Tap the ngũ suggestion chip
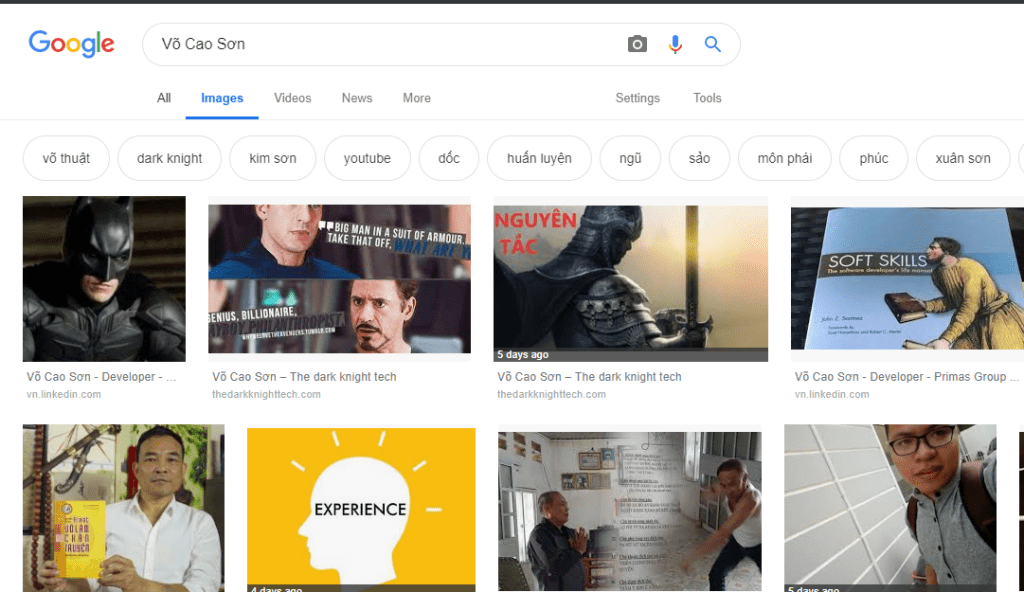Screen dimensions: 1024x592 pyautogui.click(x=630, y=158)
